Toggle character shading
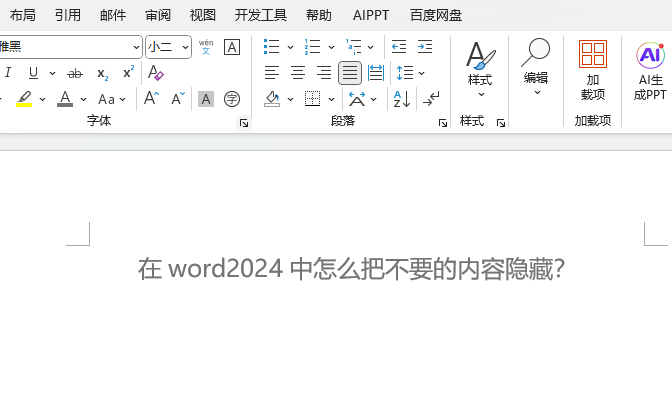672x397 pixels. pyautogui.click(x=206, y=99)
